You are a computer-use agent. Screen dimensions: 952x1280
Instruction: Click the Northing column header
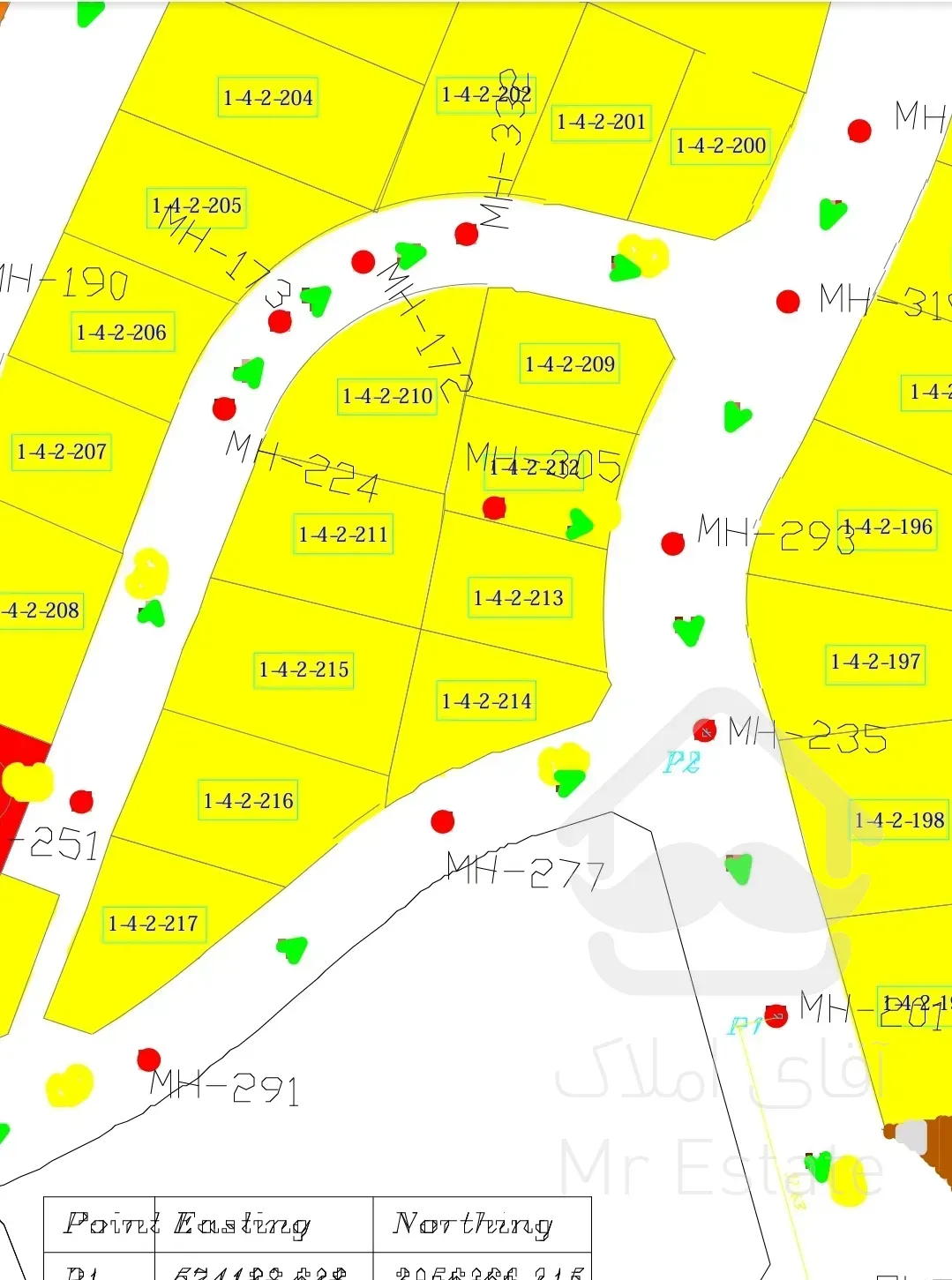[x=473, y=1224]
